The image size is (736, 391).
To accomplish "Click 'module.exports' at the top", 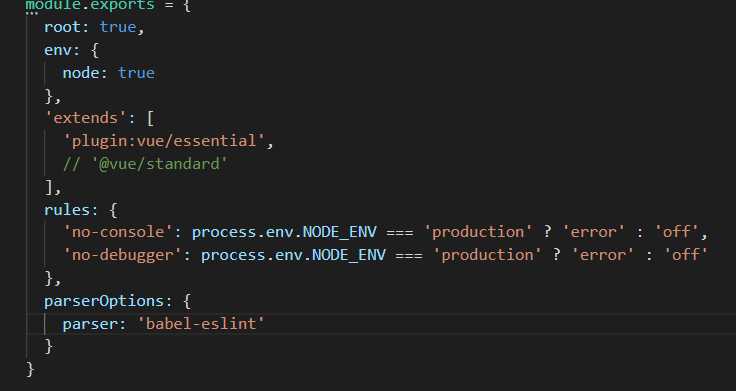I will click(90, 5).
